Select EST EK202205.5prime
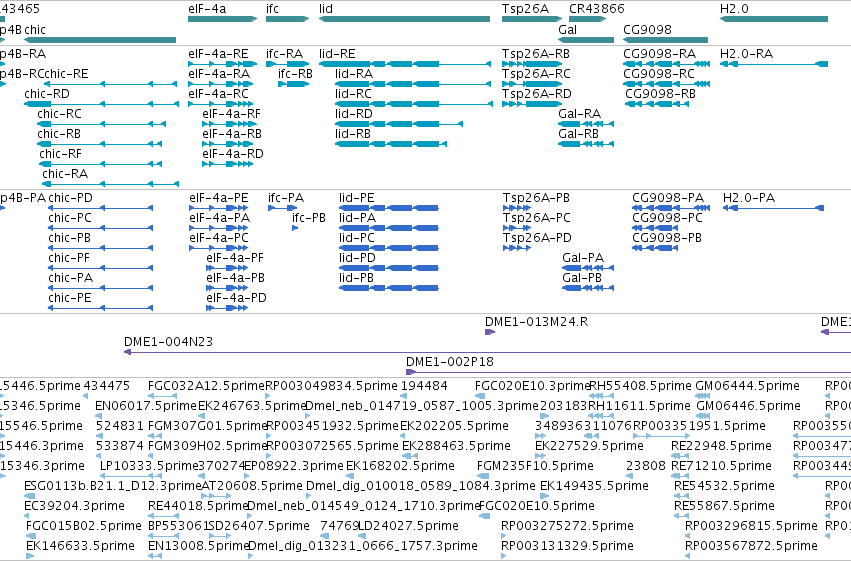Image resolution: width=851 pixels, height=561 pixels. [404, 436]
